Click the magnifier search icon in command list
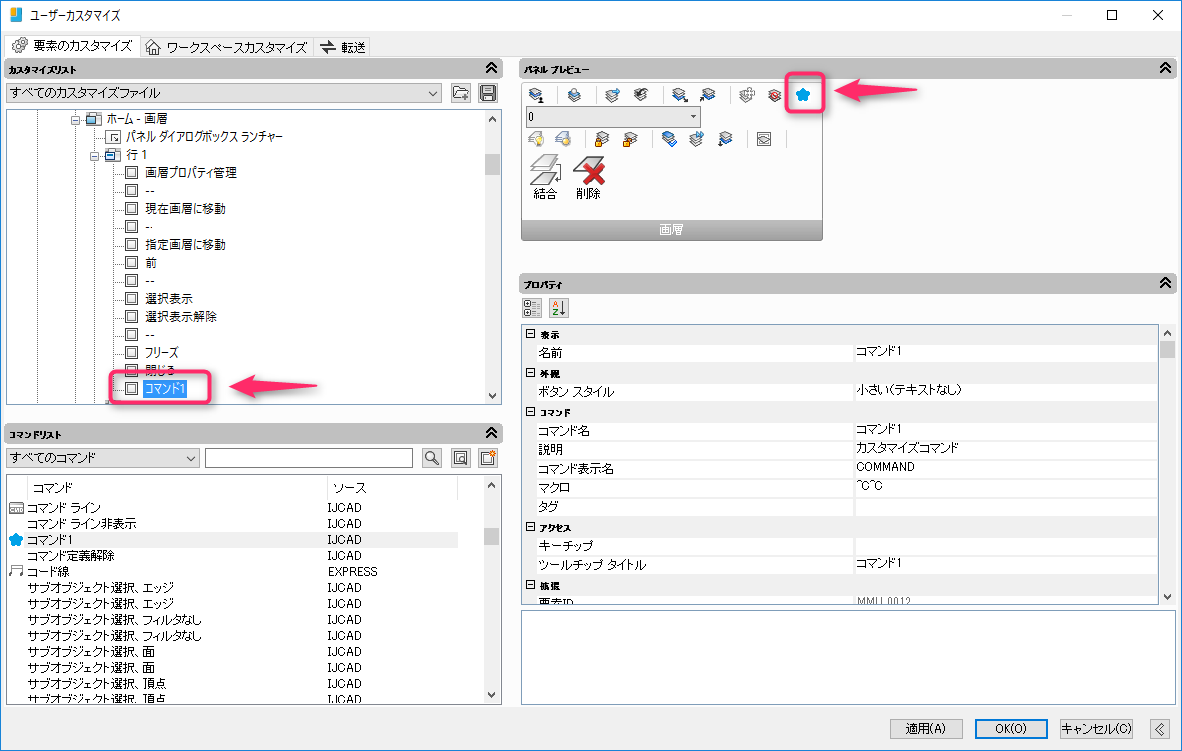 tap(432, 458)
